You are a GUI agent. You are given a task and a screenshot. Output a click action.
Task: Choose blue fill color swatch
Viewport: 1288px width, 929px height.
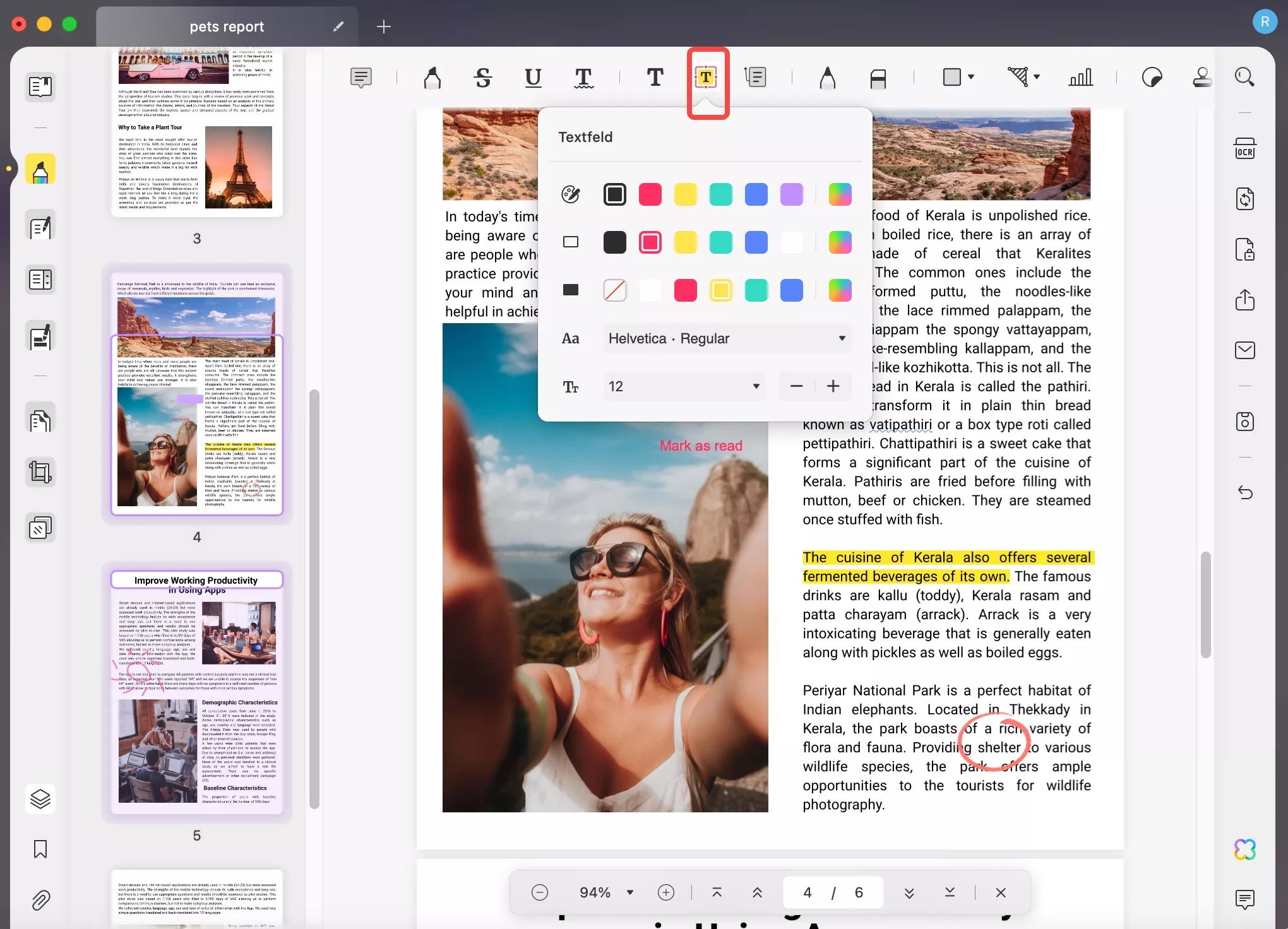[x=791, y=290]
